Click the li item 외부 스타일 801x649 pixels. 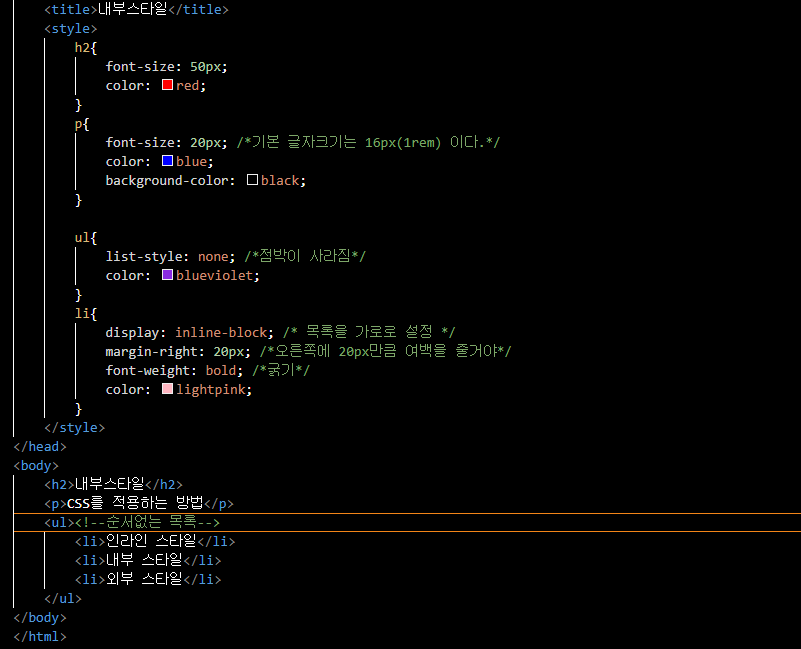(x=148, y=580)
